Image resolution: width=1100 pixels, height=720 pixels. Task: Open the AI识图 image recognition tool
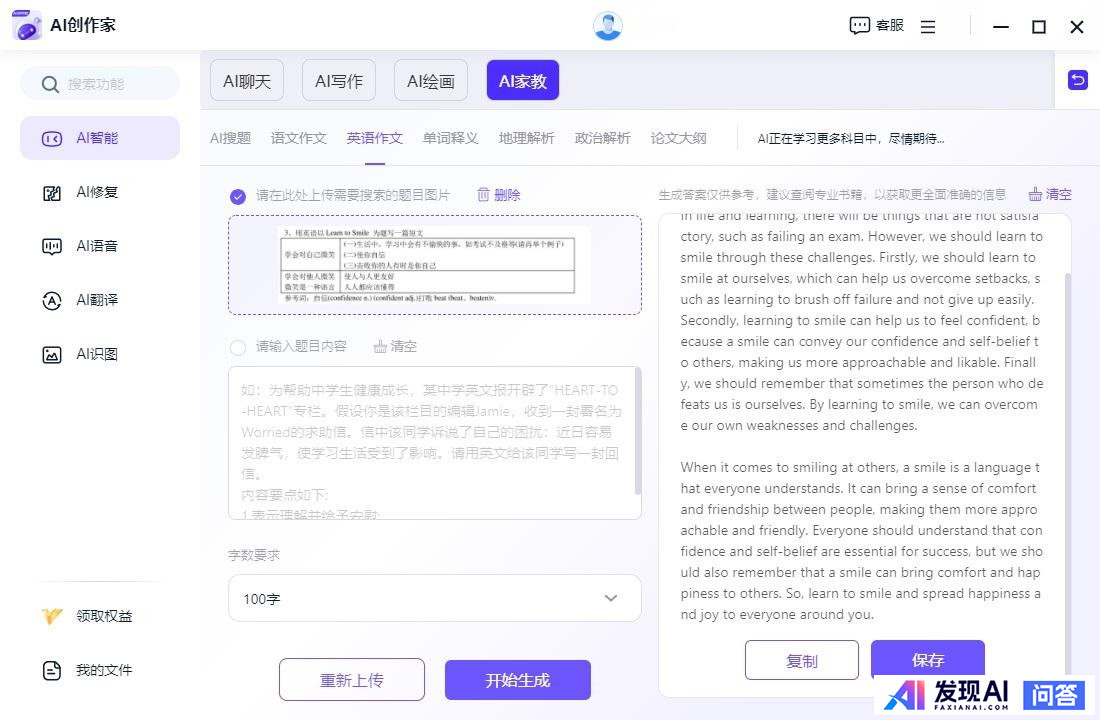click(52, 354)
